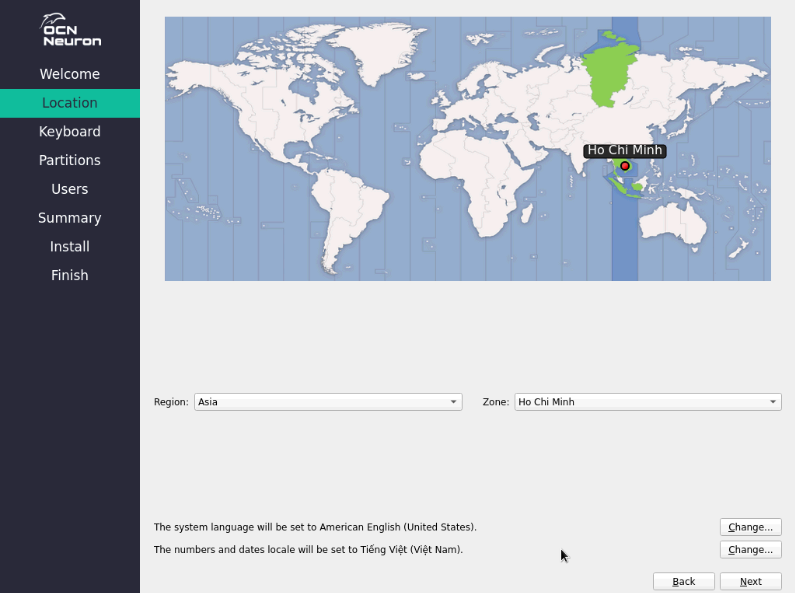
Task: Switch to the Users step
Action: pyautogui.click(x=69, y=189)
